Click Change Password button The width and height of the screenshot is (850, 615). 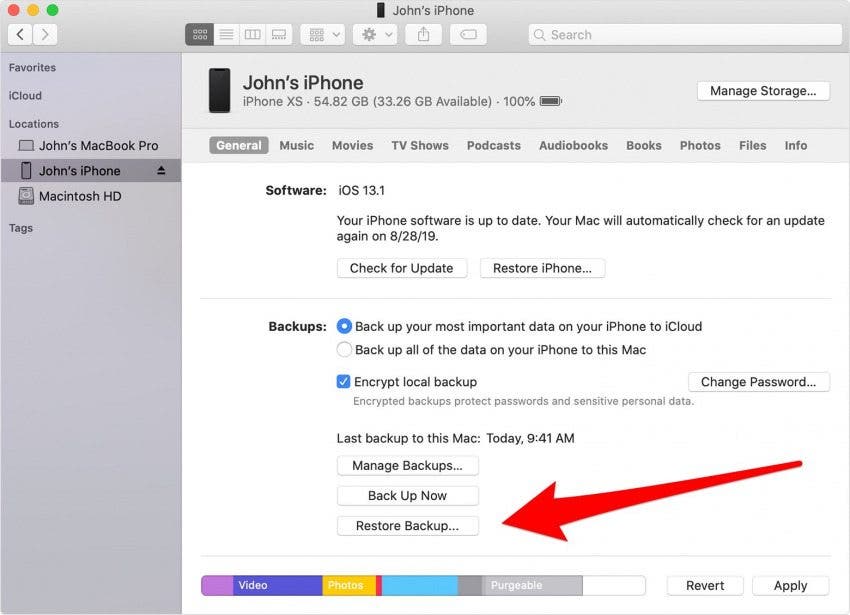point(758,382)
